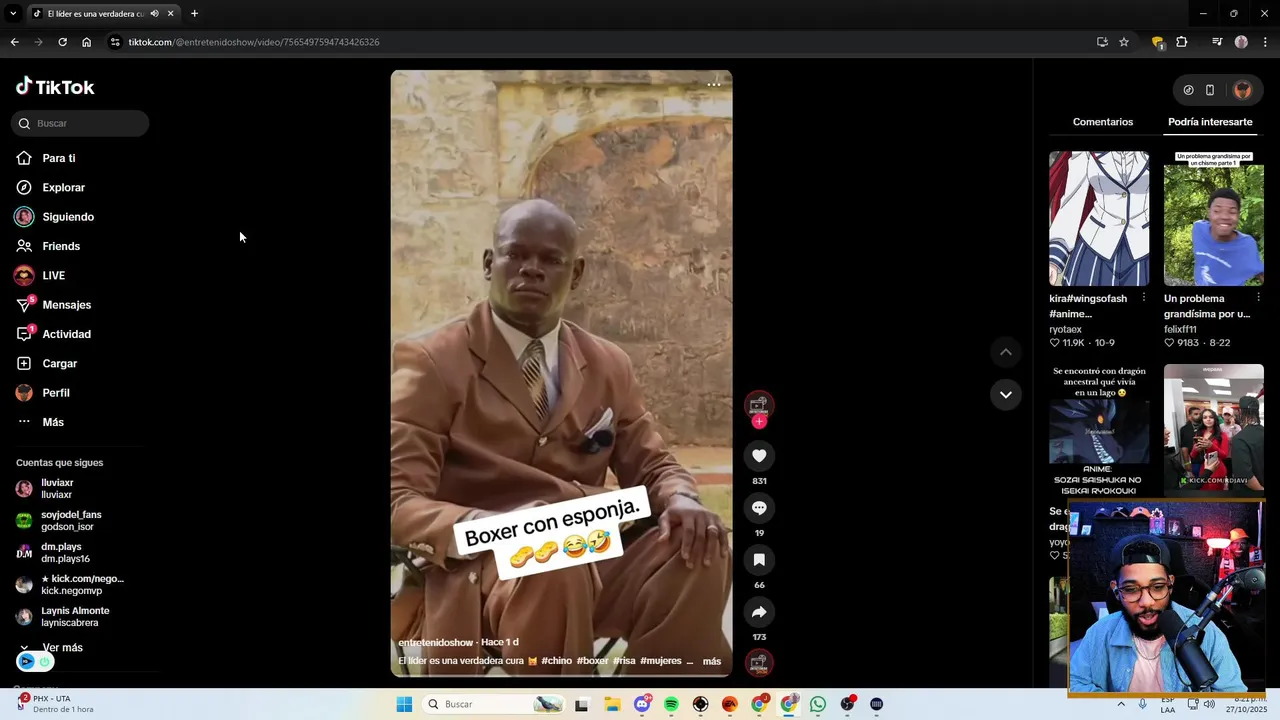Open kira#wingsofash anime video thumbnail
The height and width of the screenshot is (720, 1280).
tap(1099, 218)
